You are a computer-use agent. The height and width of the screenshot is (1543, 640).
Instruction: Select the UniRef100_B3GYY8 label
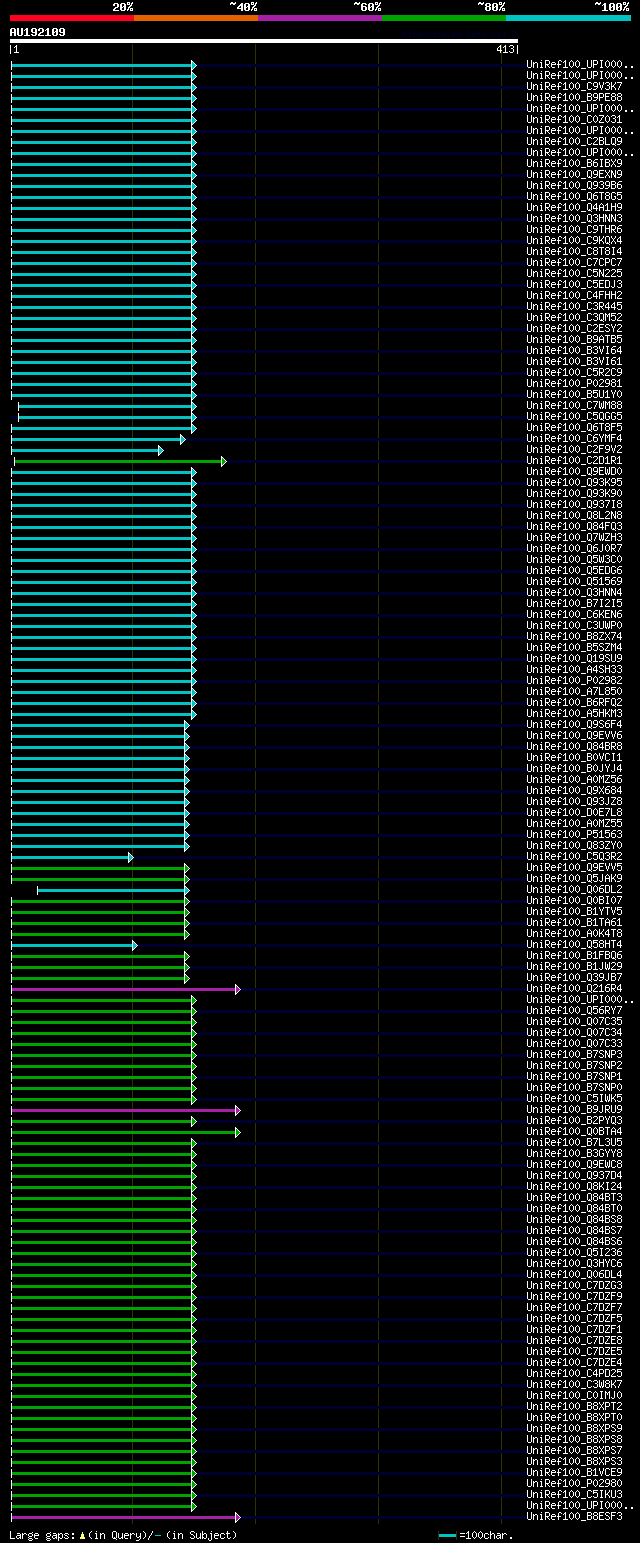click(574, 1154)
